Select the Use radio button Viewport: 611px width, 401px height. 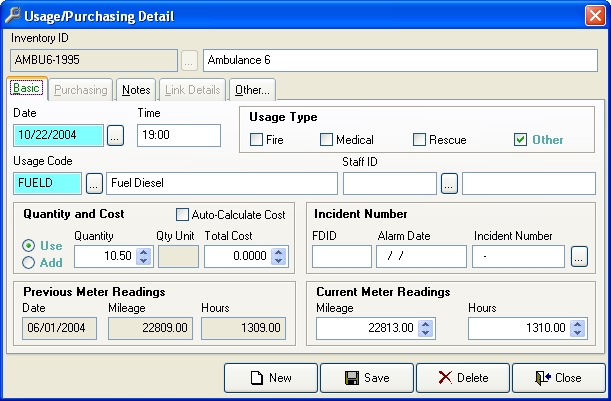click(x=28, y=246)
